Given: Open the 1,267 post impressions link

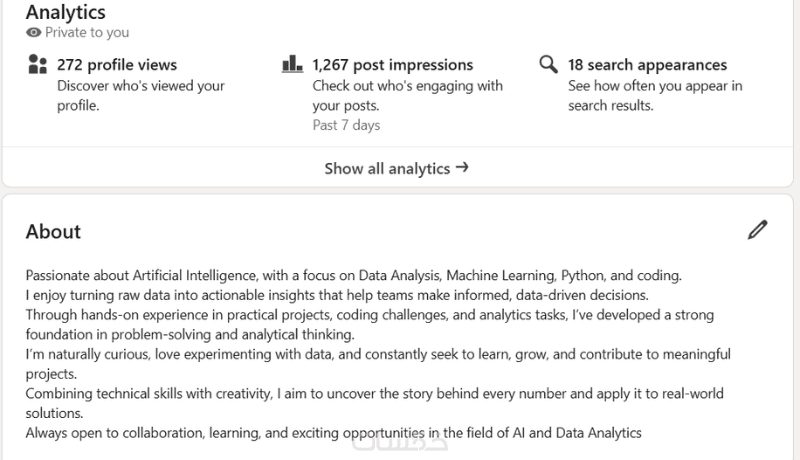Looking at the screenshot, I should pyautogui.click(x=393, y=65).
